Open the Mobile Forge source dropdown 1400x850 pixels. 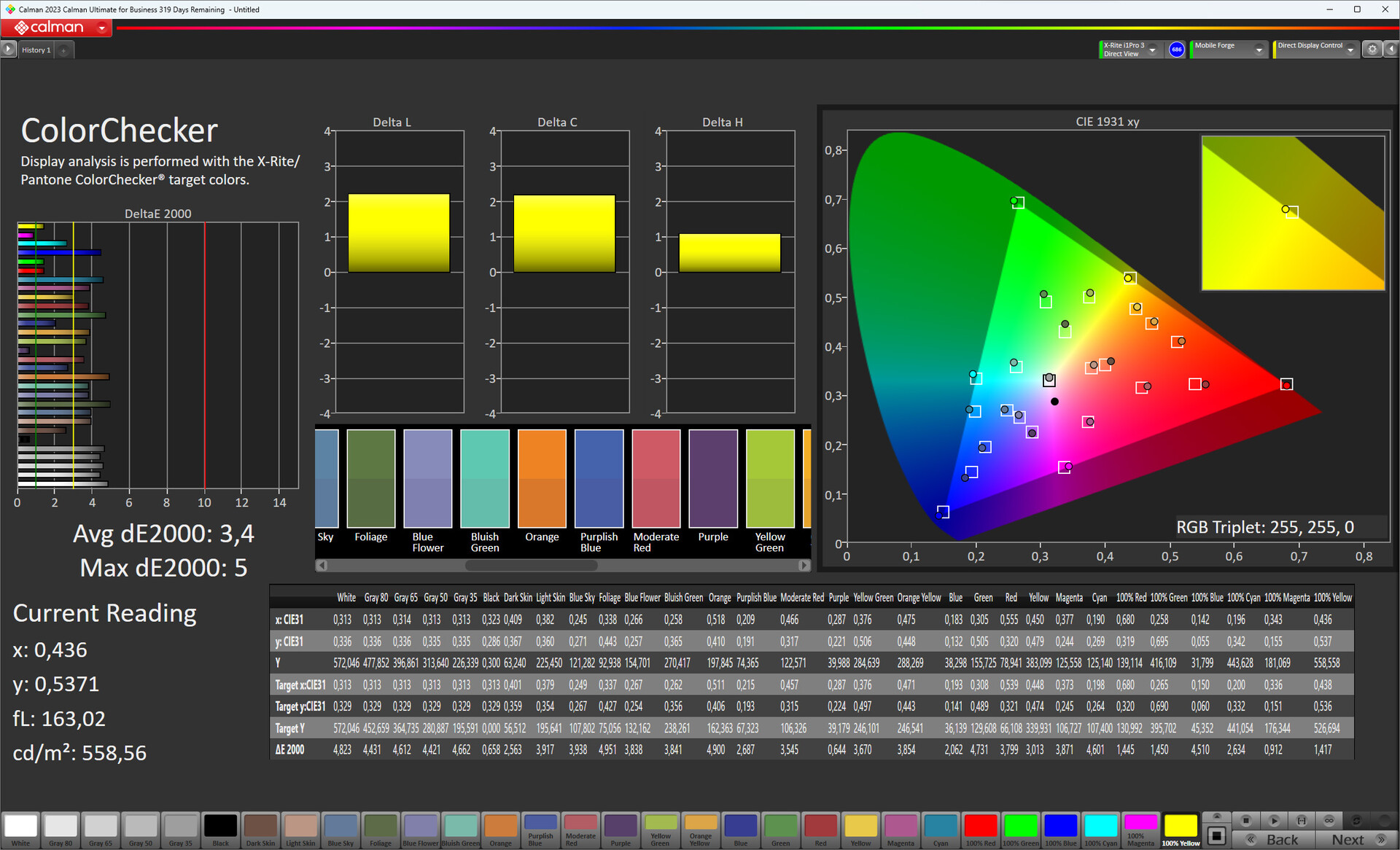[x=1259, y=50]
